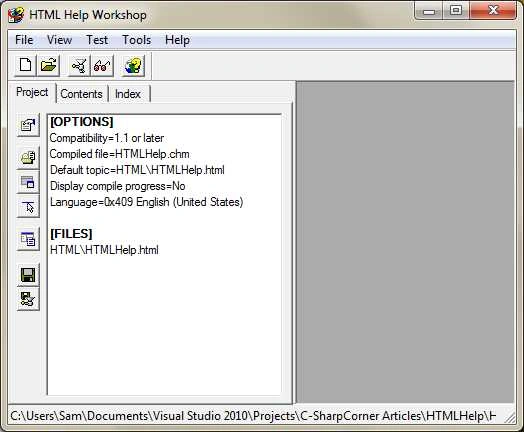Open the Tools menu

tap(137, 40)
